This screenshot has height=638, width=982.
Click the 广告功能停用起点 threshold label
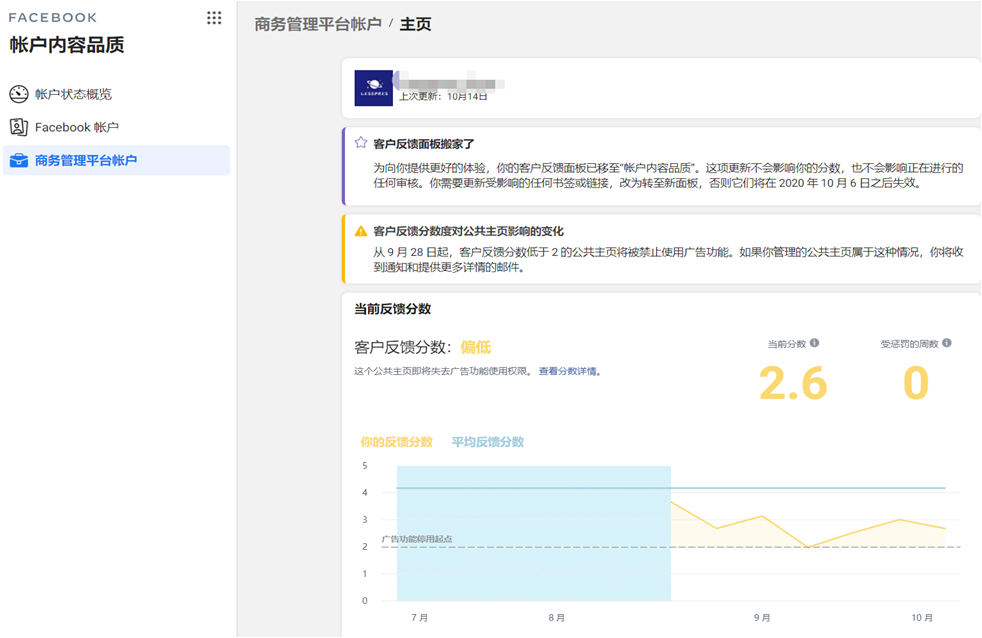pyautogui.click(x=417, y=539)
